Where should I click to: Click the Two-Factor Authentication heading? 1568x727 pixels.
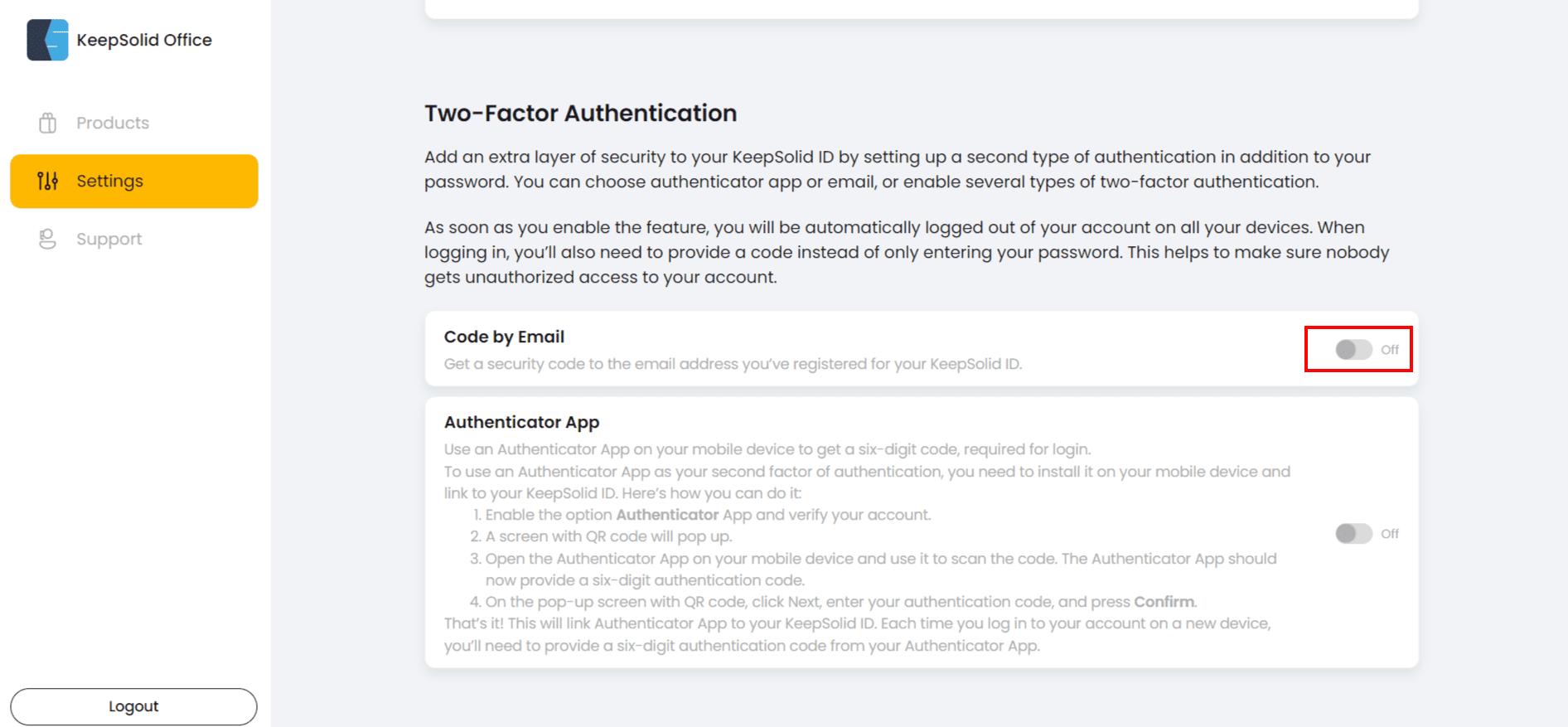[580, 113]
